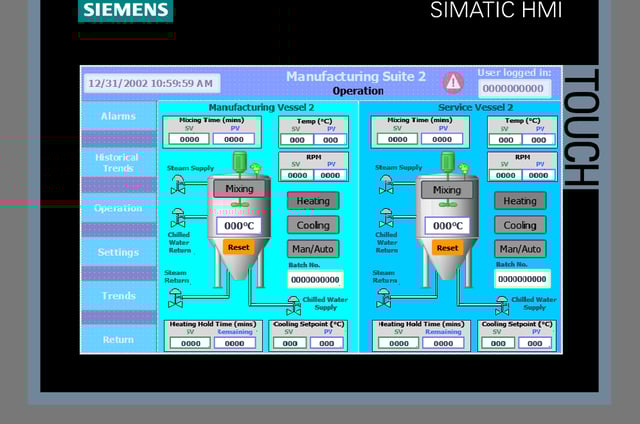Select Cooling Setpoint SV, Manufacturing Vessel 2
This screenshot has width=640, height=424.
pyautogui.click(x=290, y=343)
